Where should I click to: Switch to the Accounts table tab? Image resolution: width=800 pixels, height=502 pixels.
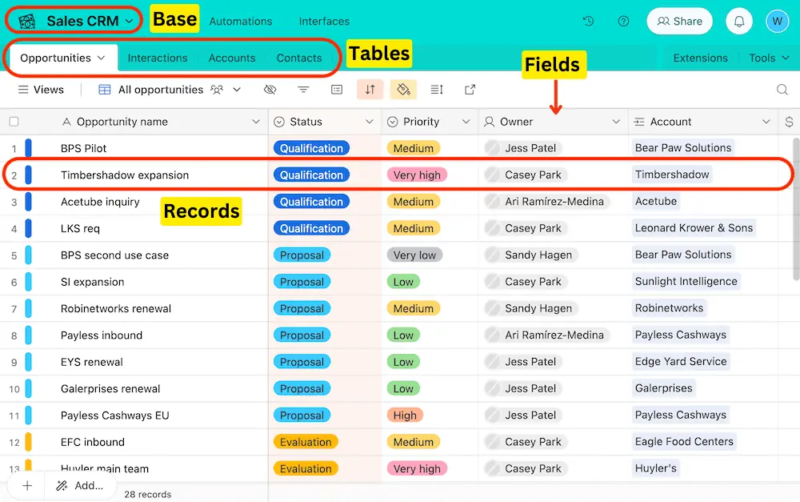click(x=232, y=58)
